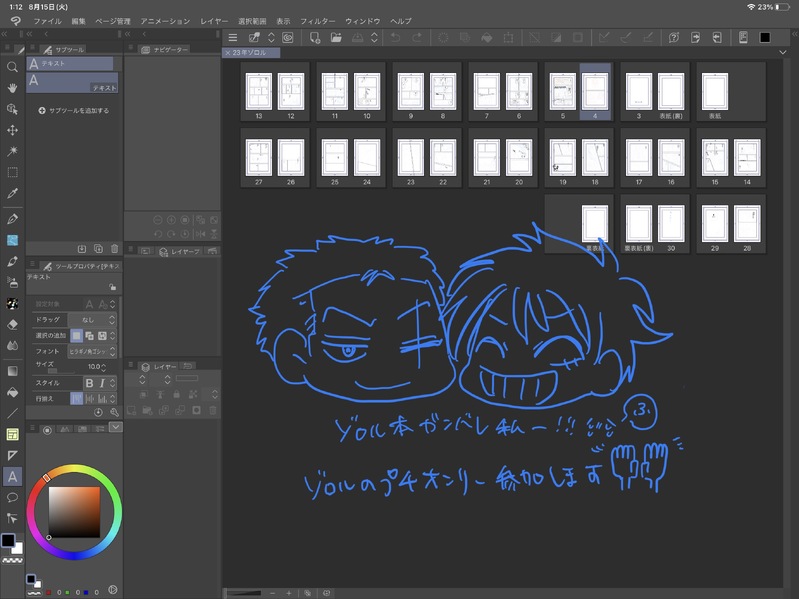Switch to the 23年ゾロル document tab
The width and height of the screenshot is (799, 599).
click(251, 52)
